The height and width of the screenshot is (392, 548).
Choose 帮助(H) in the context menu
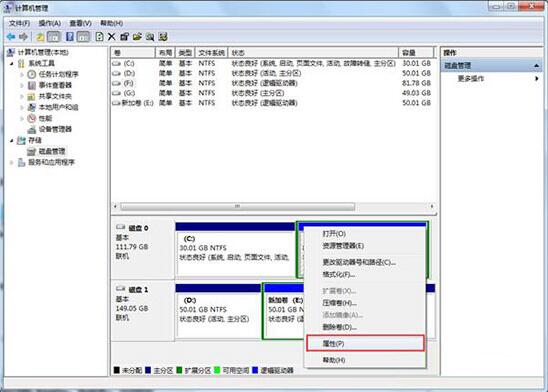[x=366, y=360]
